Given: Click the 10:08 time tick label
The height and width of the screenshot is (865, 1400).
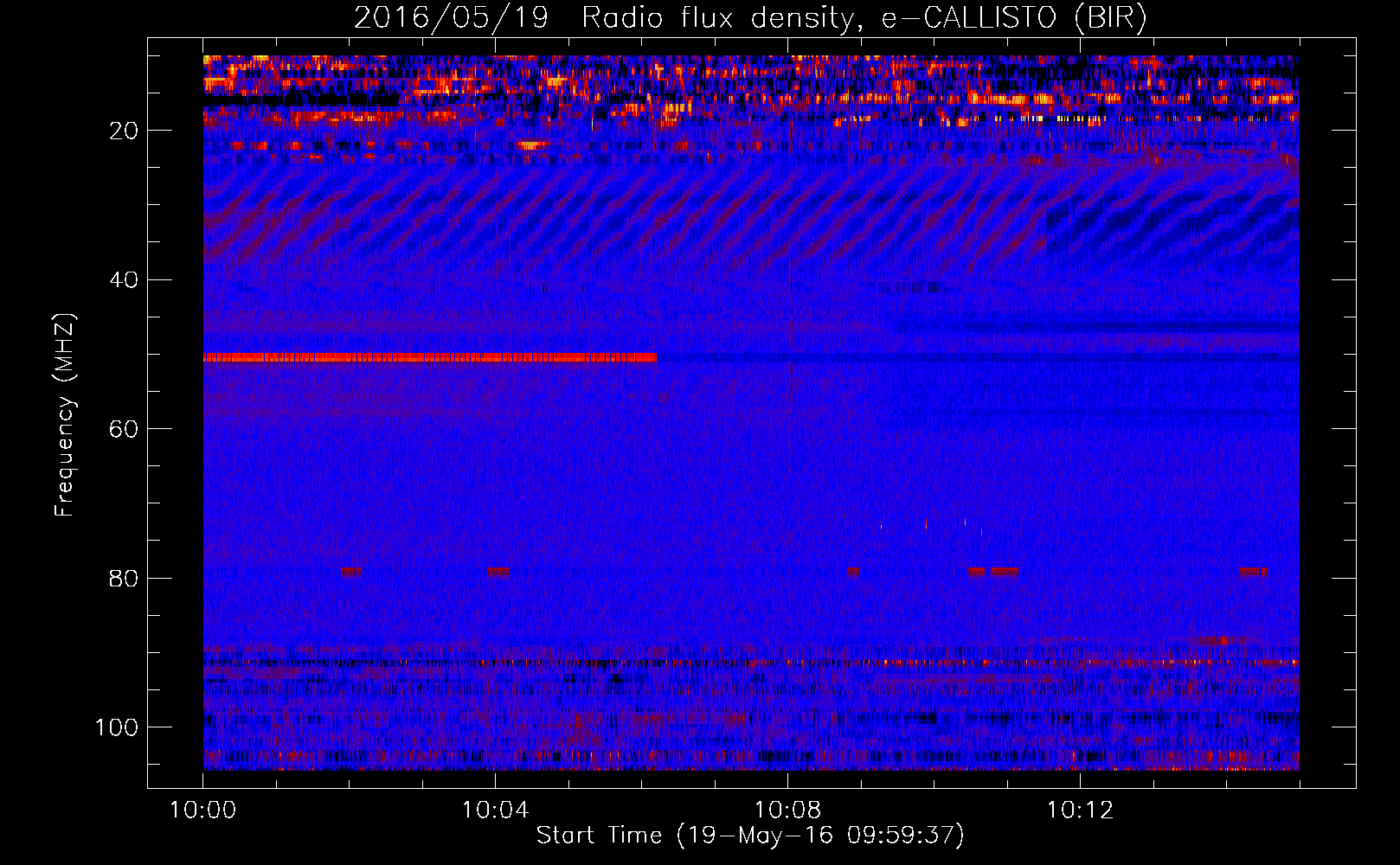Looking at the screenshot, I should [x=787, y=811].
